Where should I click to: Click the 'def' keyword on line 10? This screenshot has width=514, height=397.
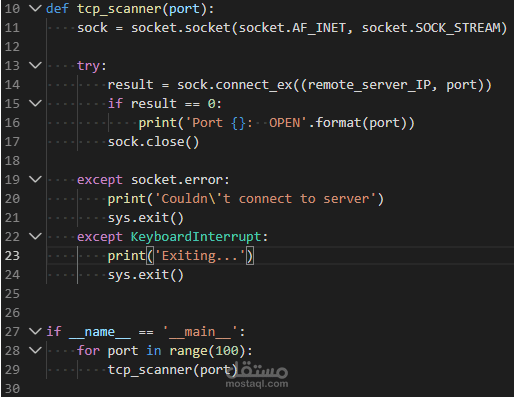point(57,9)
